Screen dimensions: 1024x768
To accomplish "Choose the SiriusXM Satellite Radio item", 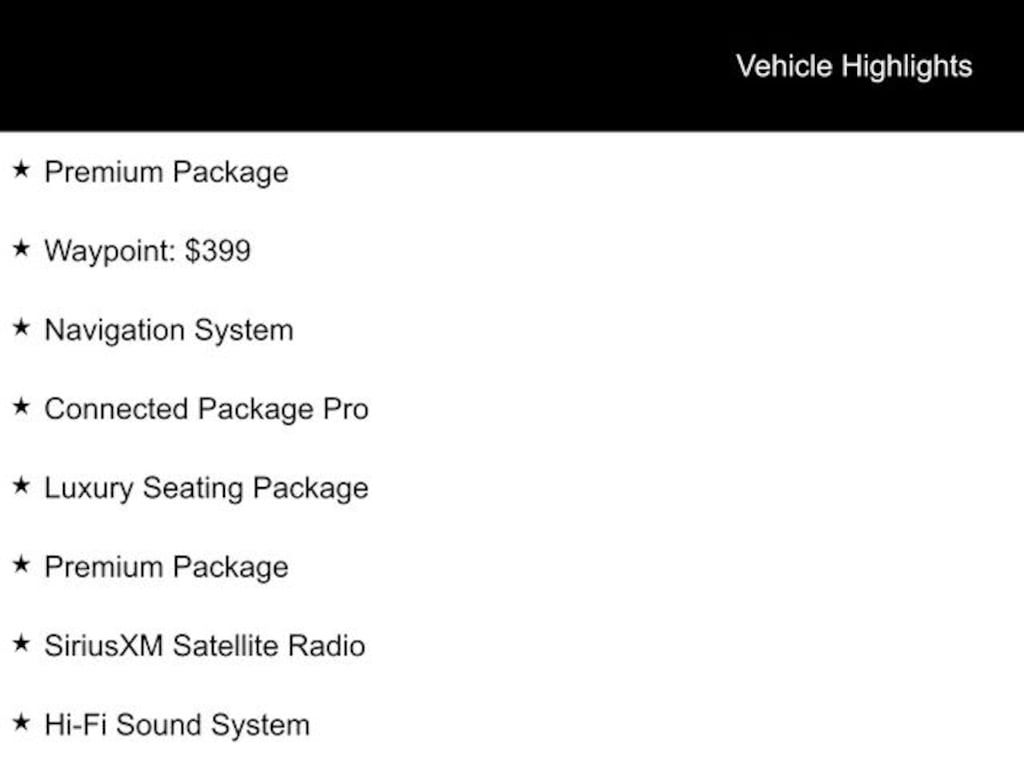I will pyautogui.click(x=205, y=646).
